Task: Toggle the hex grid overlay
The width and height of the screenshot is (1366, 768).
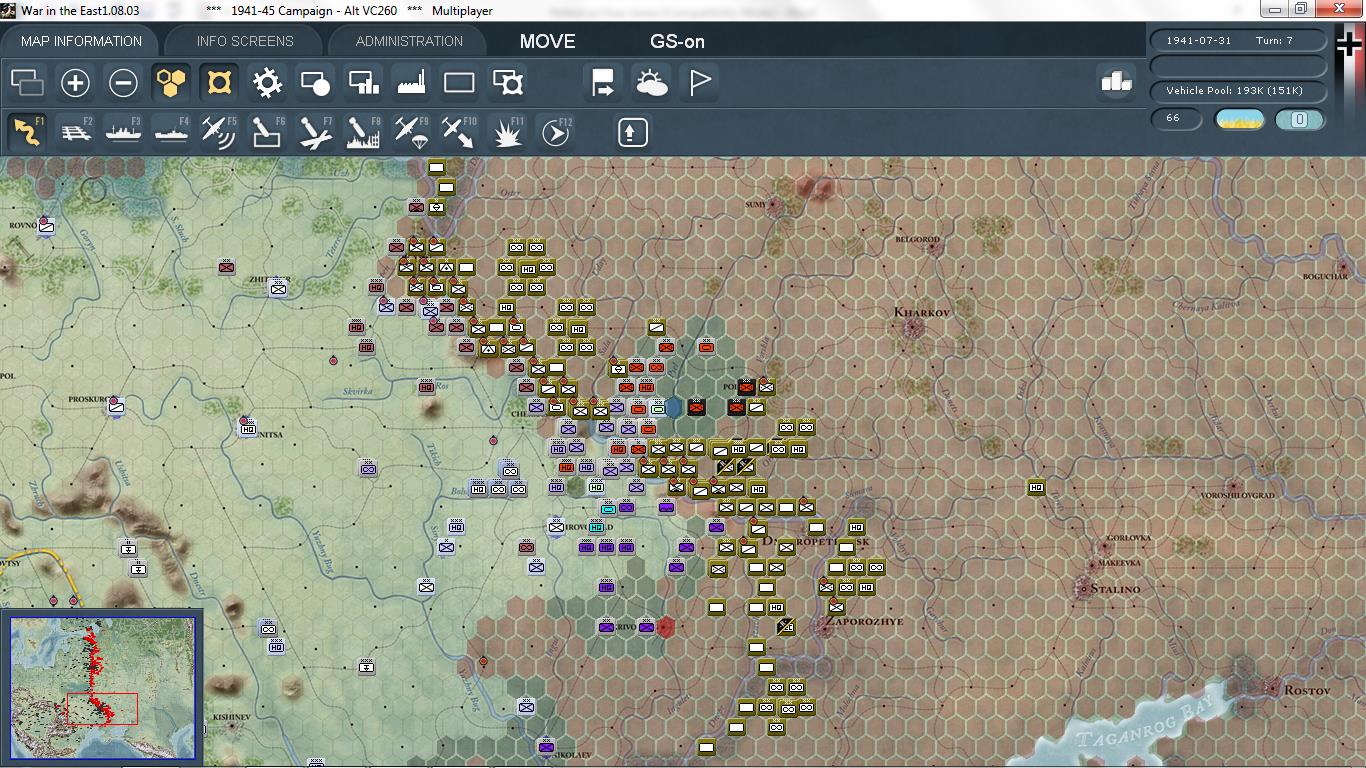Action: point(171,83)
